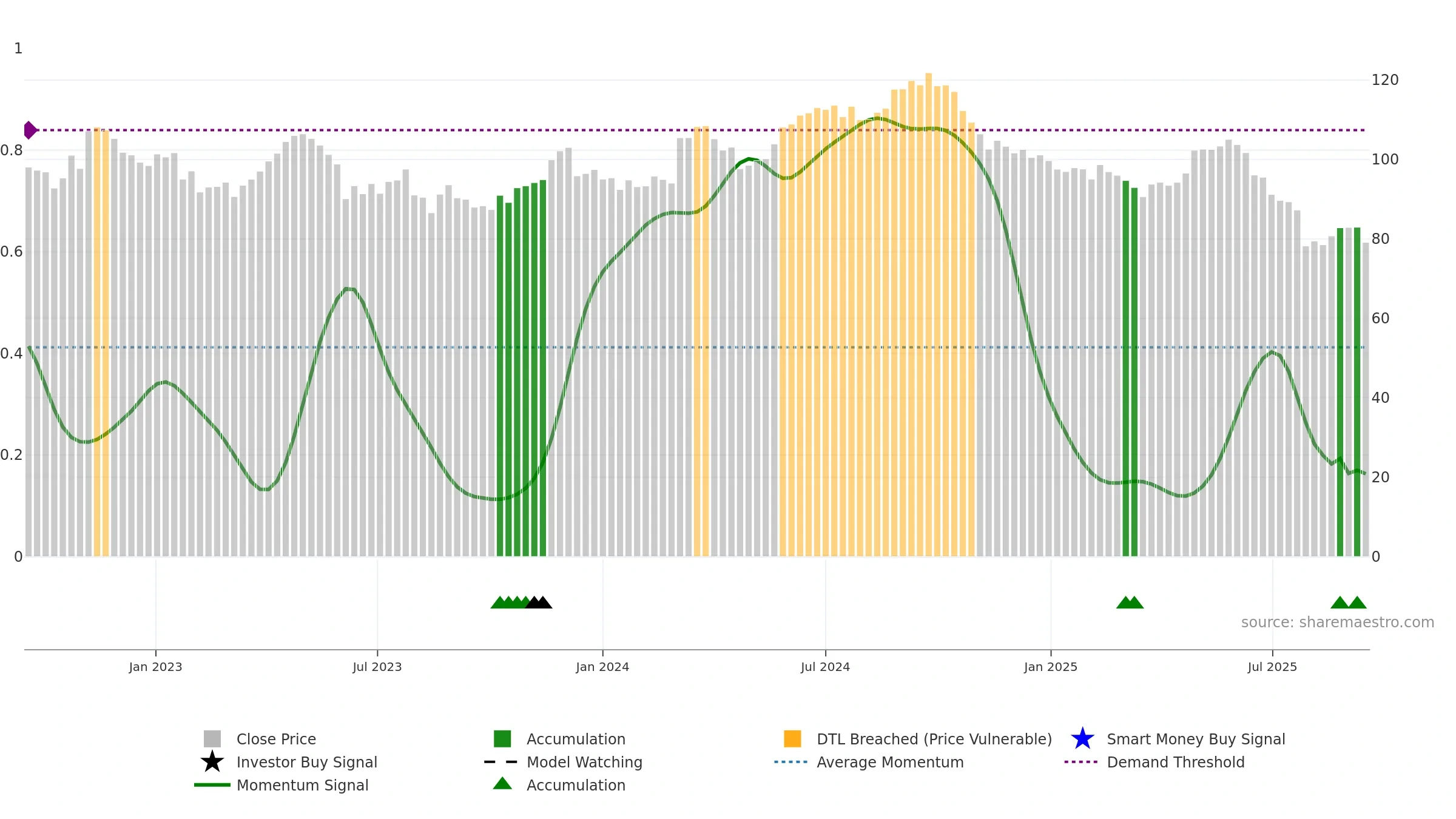Toggle the Close Price legend label

tap(276, 739)
